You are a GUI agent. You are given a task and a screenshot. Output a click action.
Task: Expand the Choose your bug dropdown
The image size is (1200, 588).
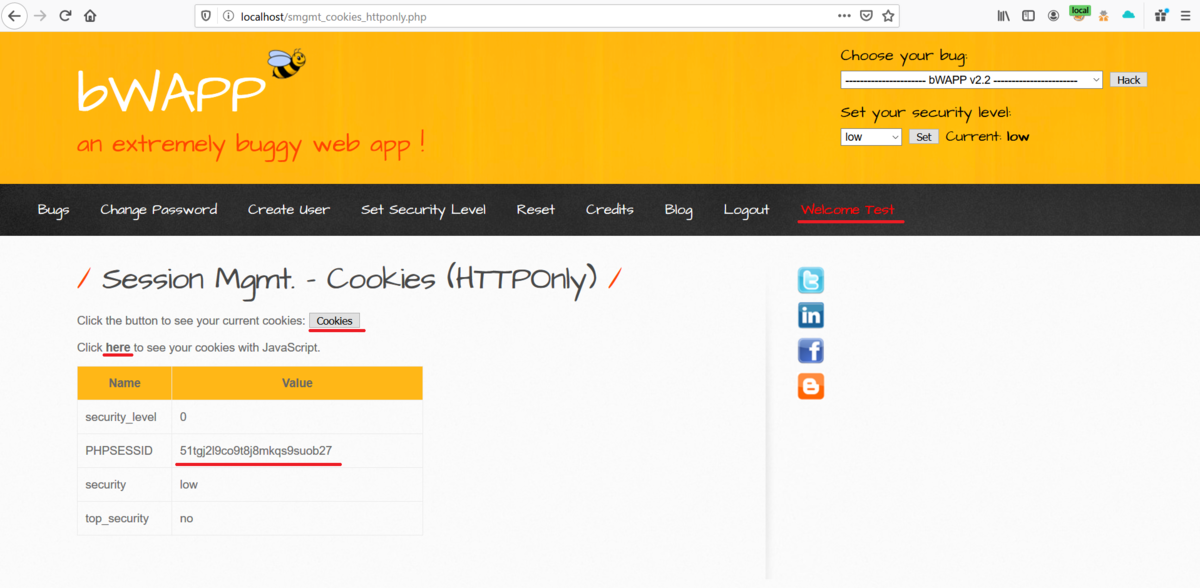point(971,80)
